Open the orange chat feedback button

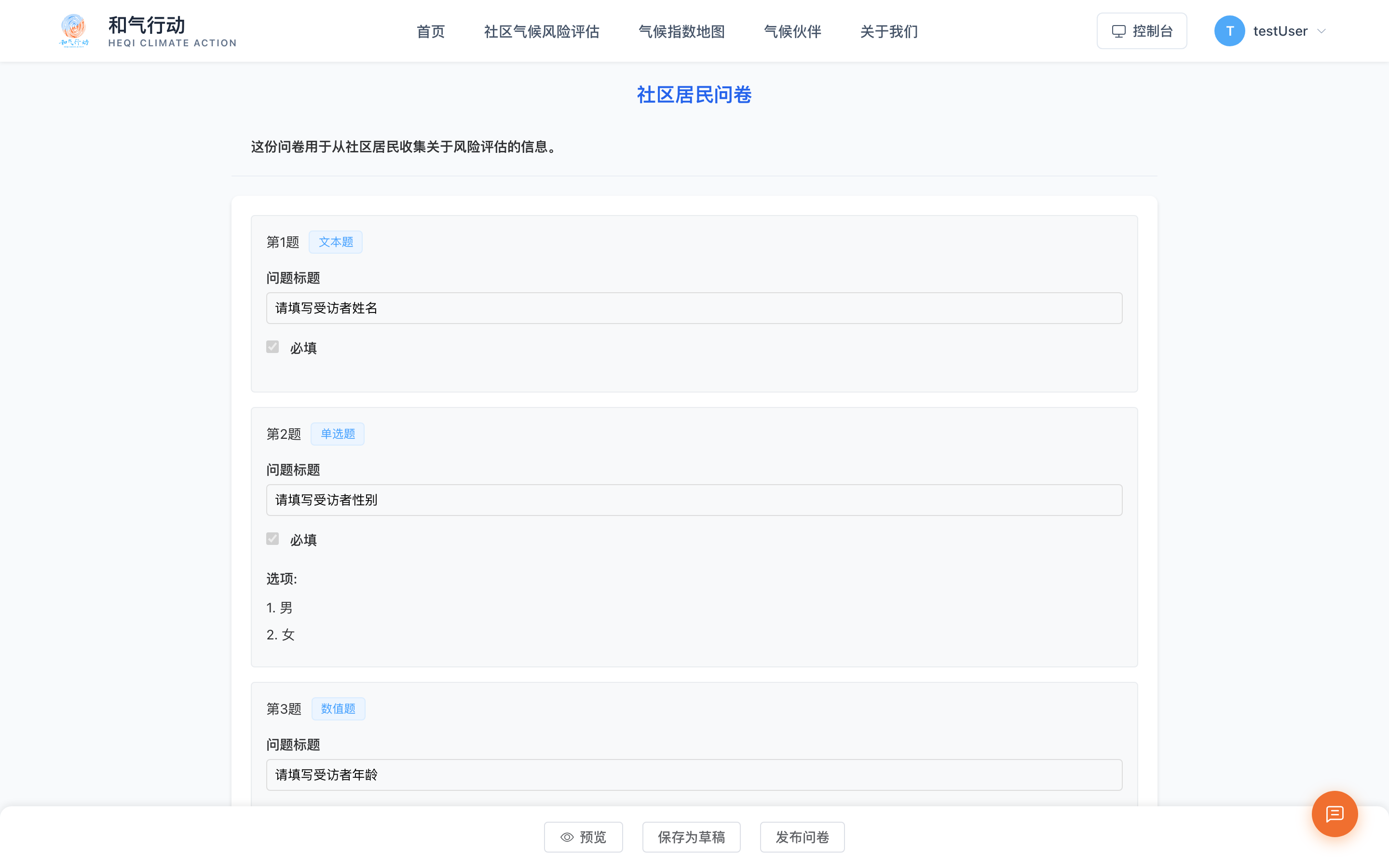(1335, 814)
